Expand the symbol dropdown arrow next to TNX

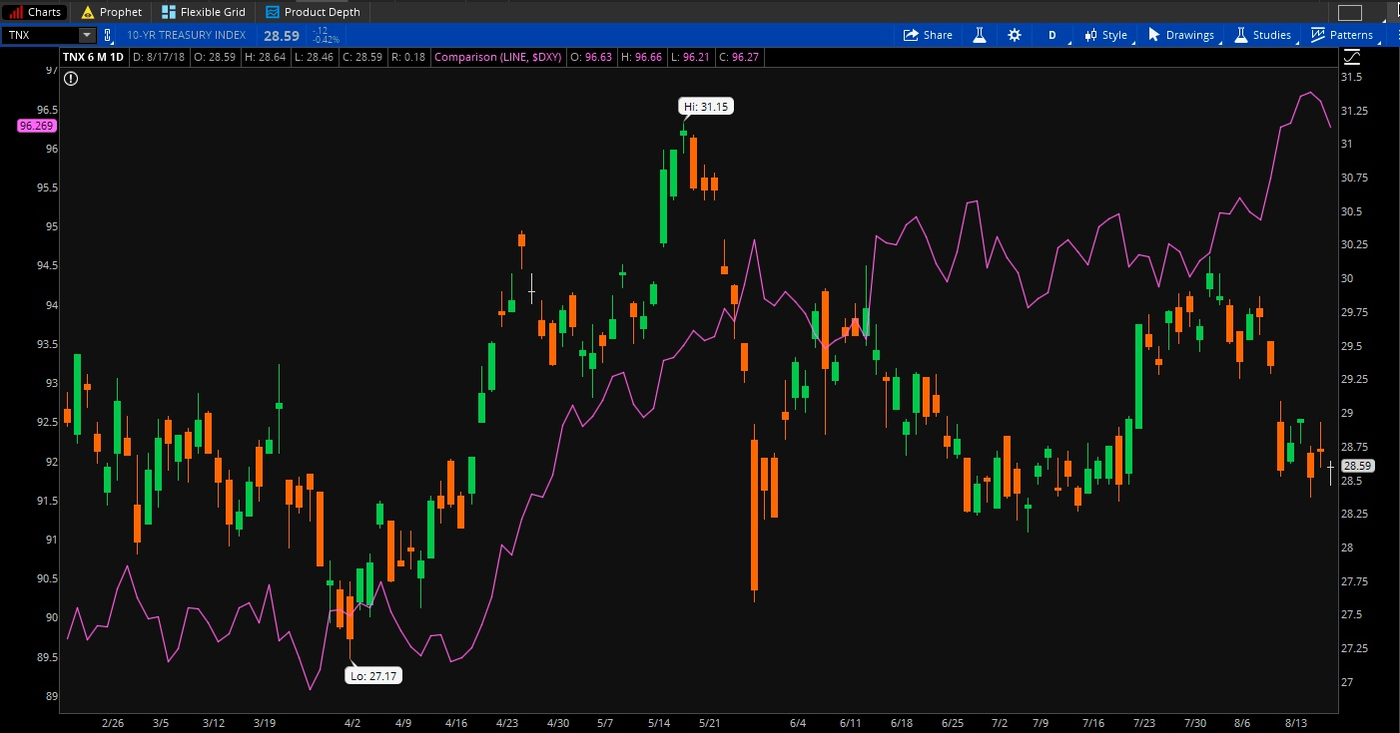87,35
